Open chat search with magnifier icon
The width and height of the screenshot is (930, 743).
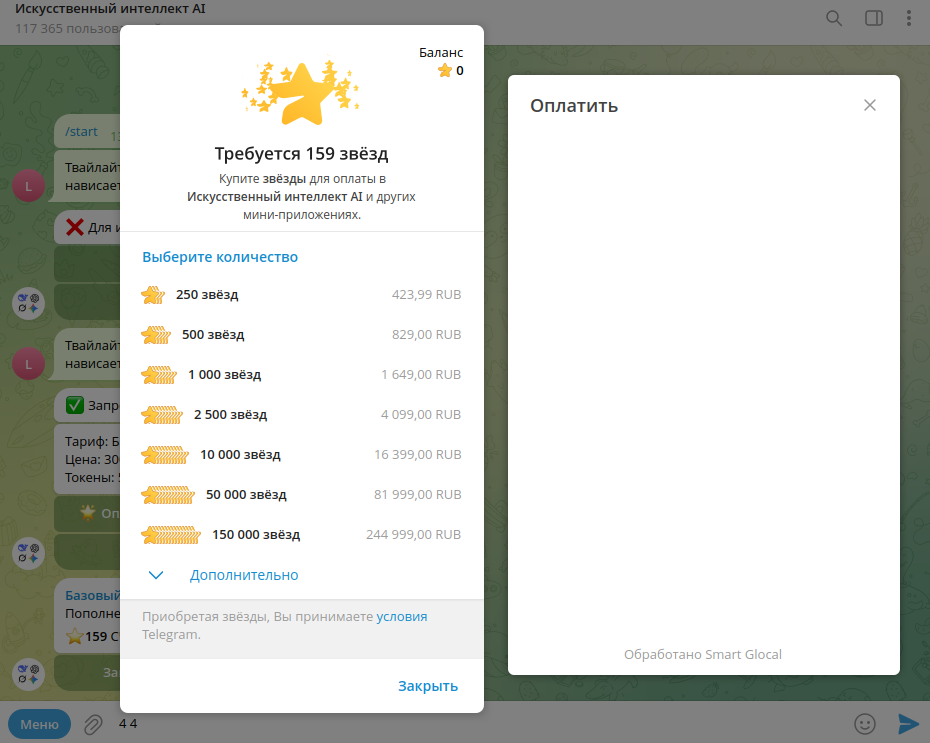tap(834, 18)
